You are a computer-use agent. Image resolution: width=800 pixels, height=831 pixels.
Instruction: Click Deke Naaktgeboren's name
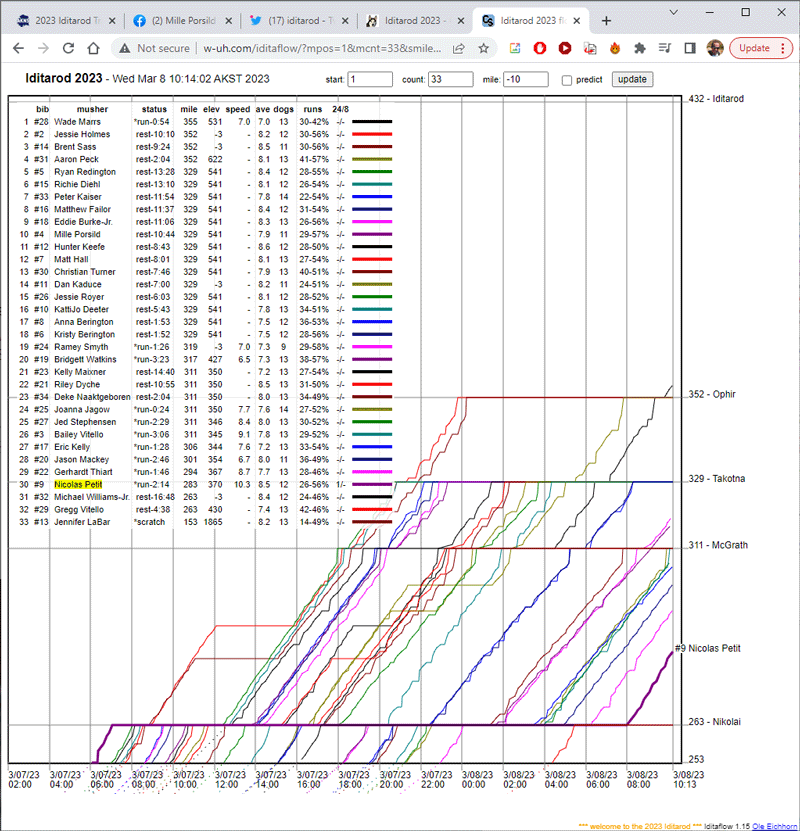point(92,397)
